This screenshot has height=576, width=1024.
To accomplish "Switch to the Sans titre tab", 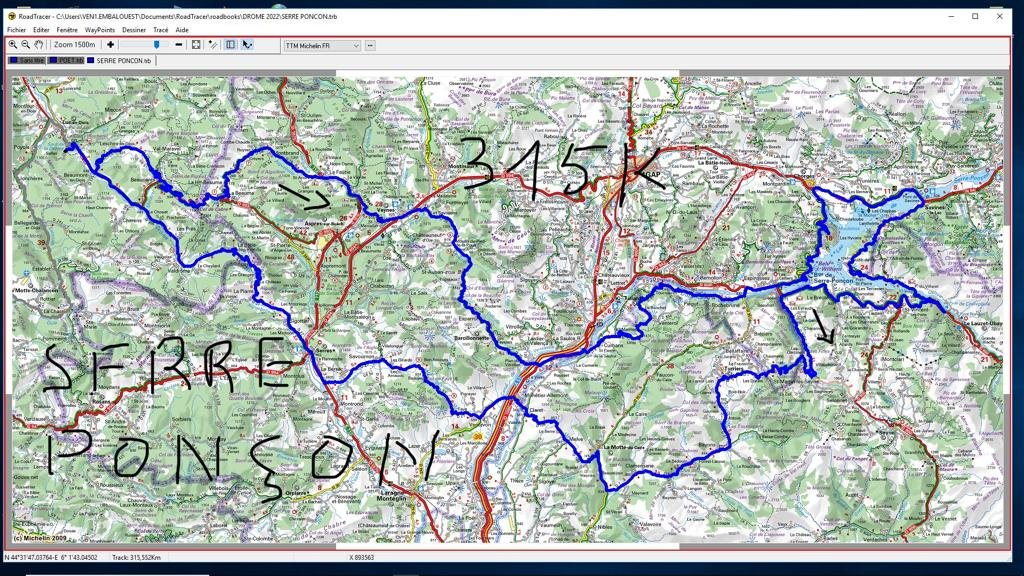I will point(27,60).
